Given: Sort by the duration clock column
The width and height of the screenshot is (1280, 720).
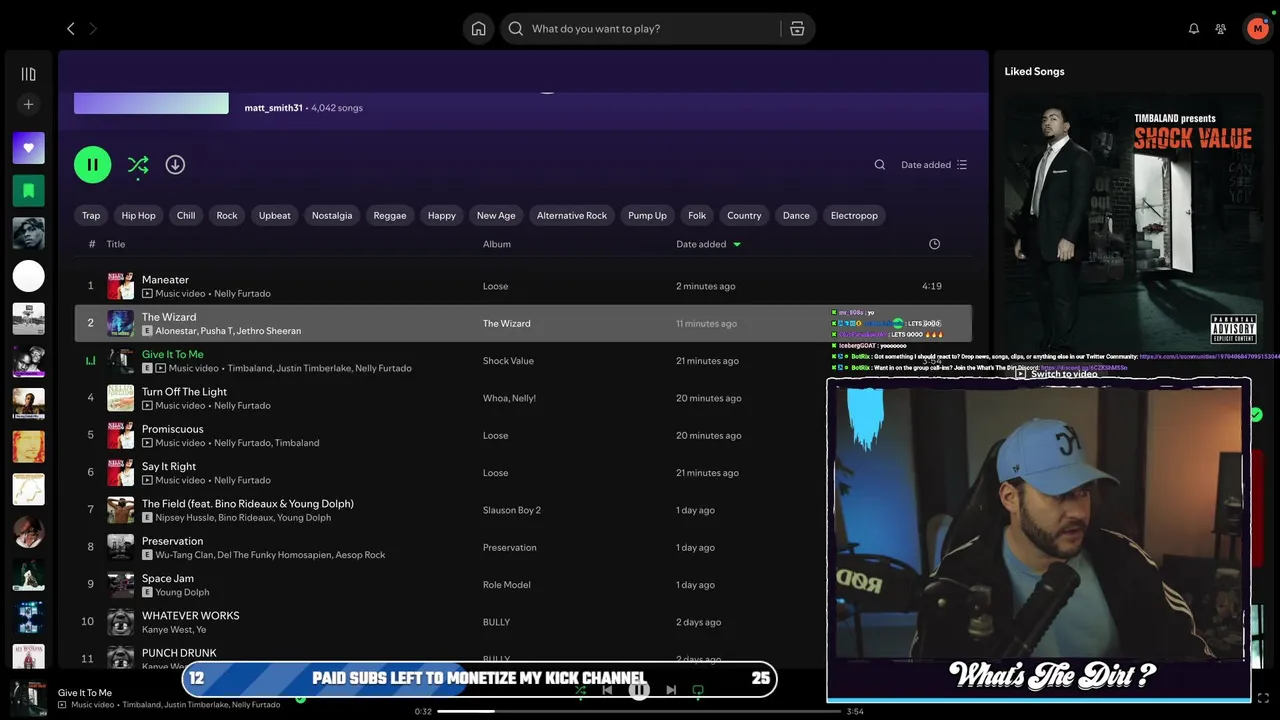Looking at the screenshot, I should pos(934,244).
